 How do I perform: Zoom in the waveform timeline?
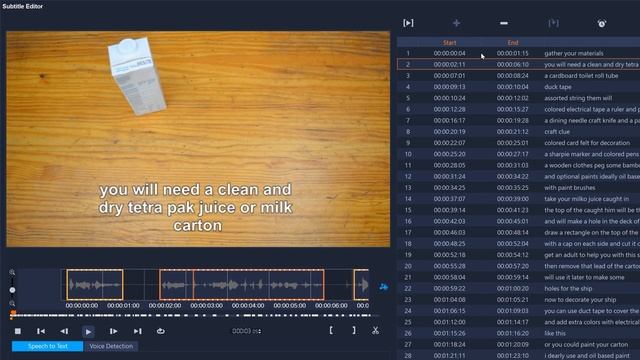12,272
